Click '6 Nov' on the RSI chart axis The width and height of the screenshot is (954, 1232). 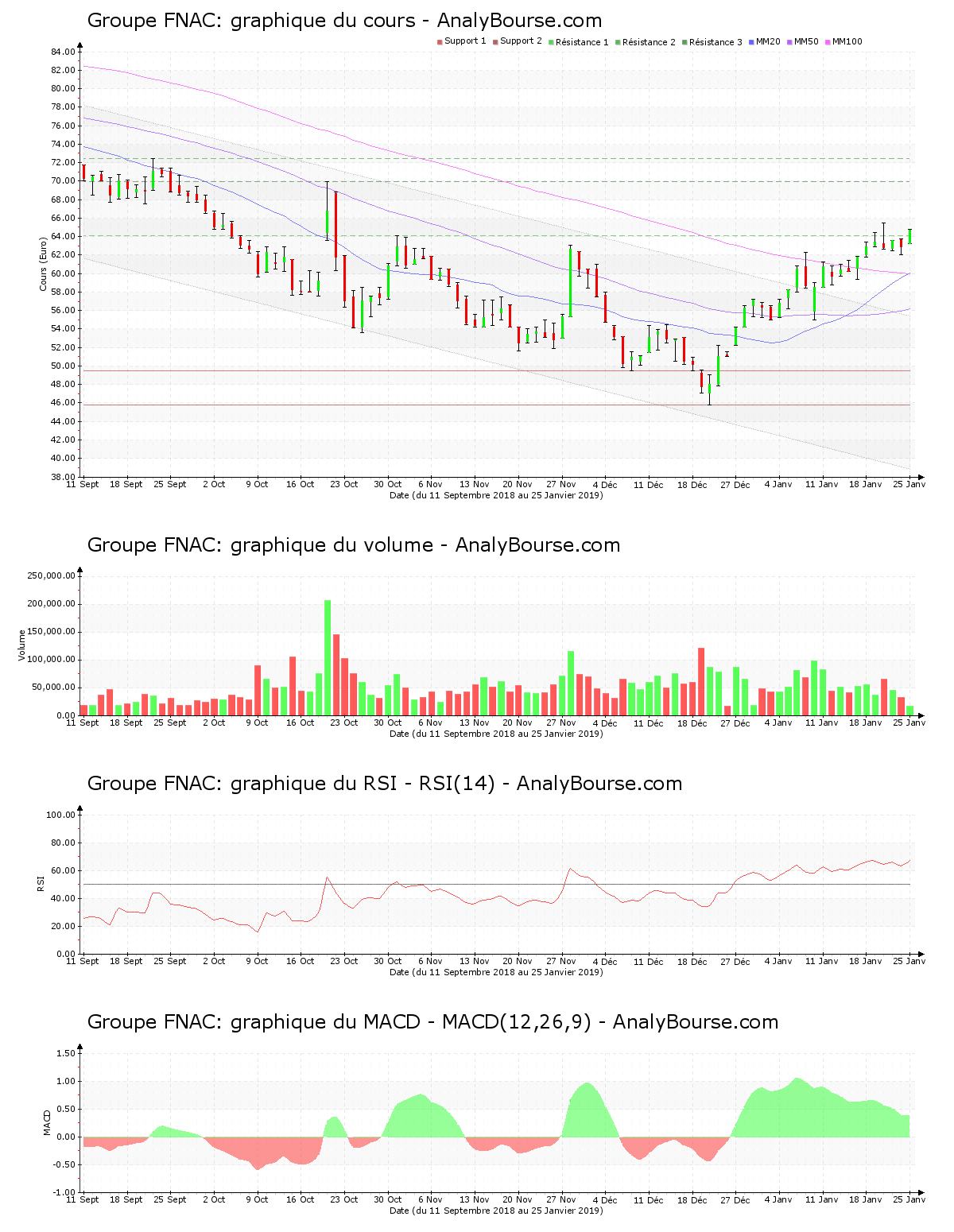coord(431,961)
